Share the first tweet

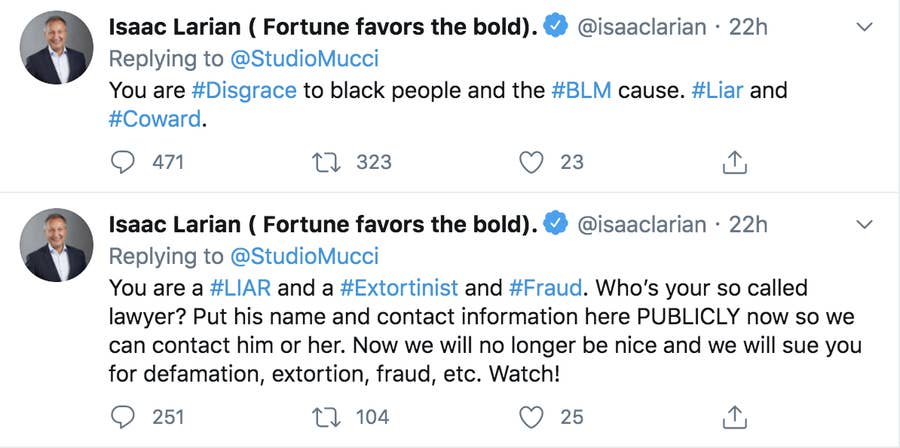tap(735, 161)
